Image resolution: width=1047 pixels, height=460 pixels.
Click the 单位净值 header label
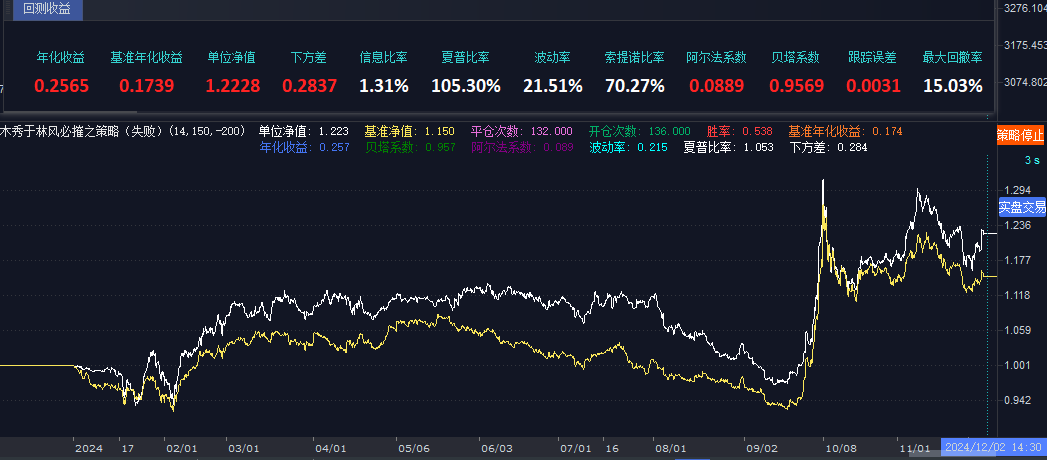point(232,57)
